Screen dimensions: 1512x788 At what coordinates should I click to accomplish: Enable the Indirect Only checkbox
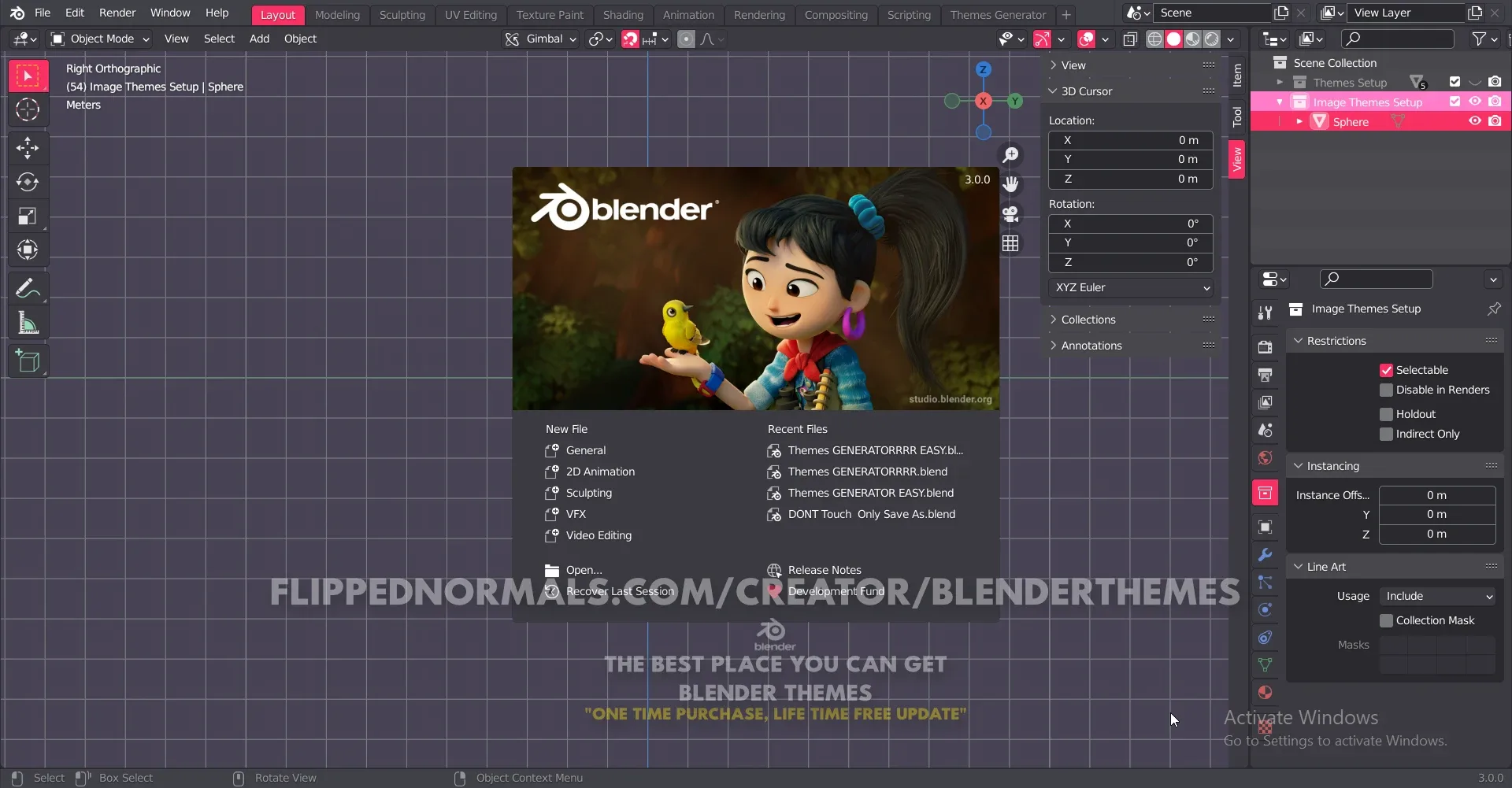pos(1386,434)
